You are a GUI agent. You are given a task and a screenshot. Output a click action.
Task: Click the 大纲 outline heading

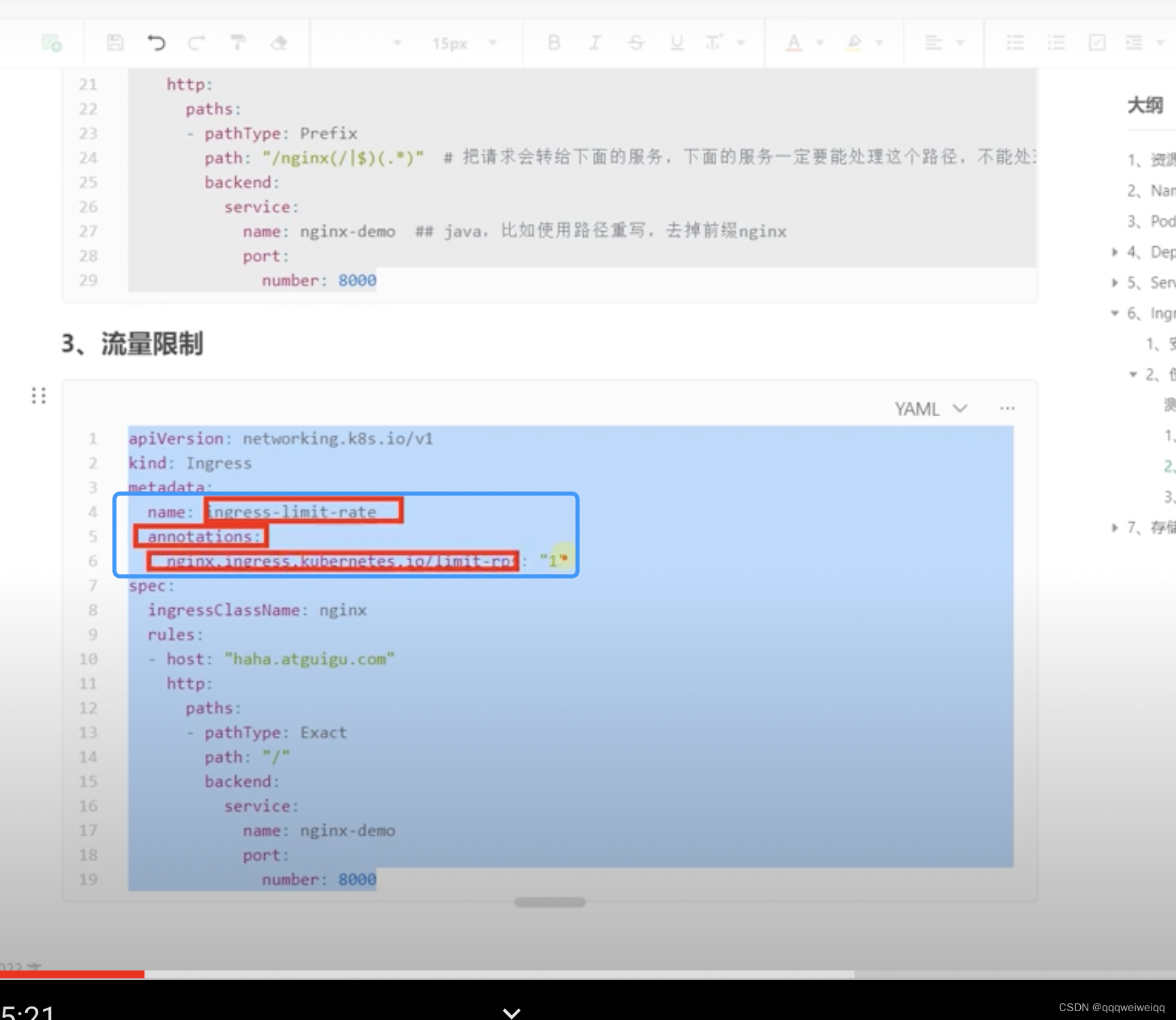coord(1145,105)
